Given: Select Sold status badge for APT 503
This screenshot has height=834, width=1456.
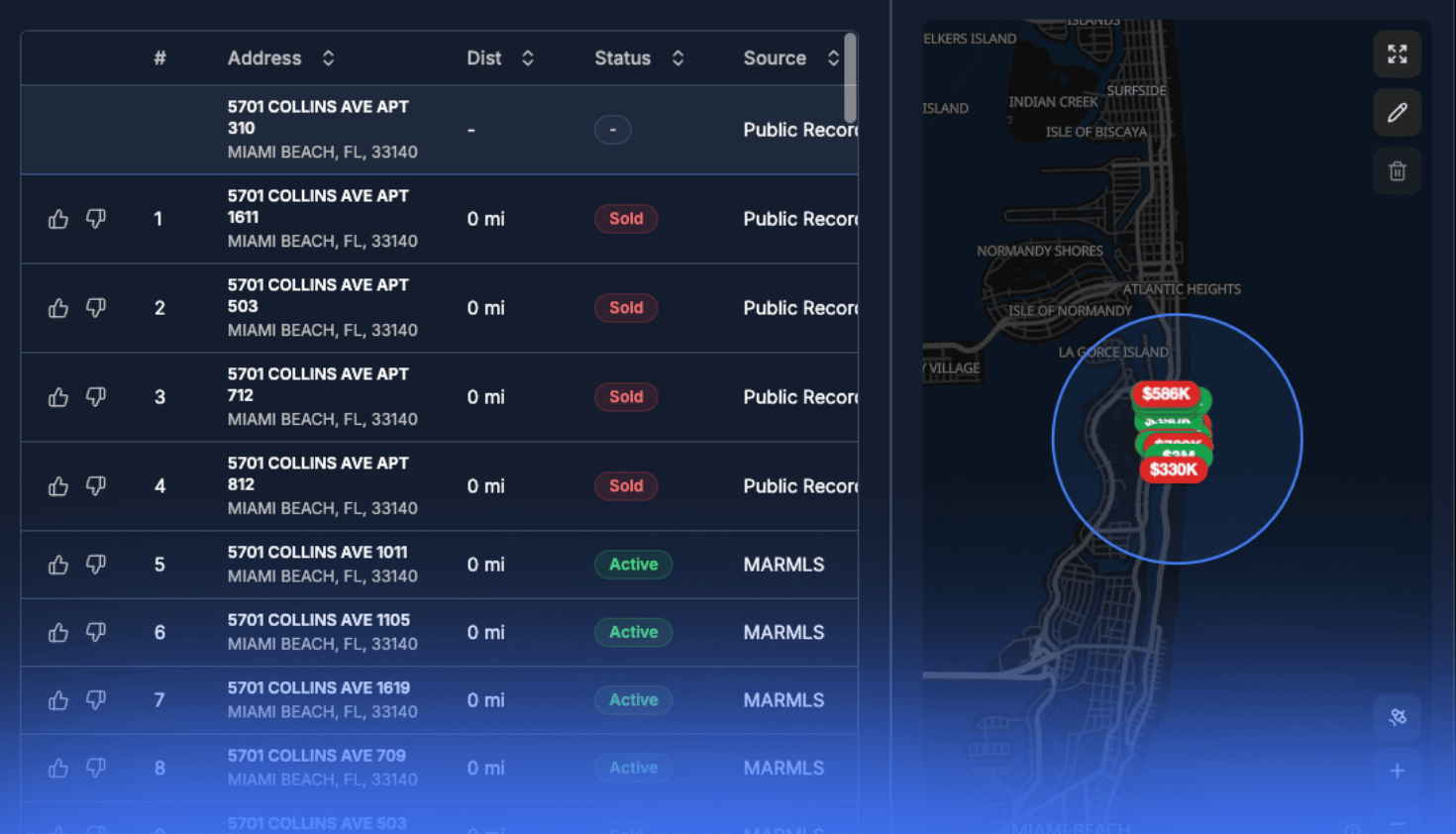Looking at the screenshot, I should point(626,308).
